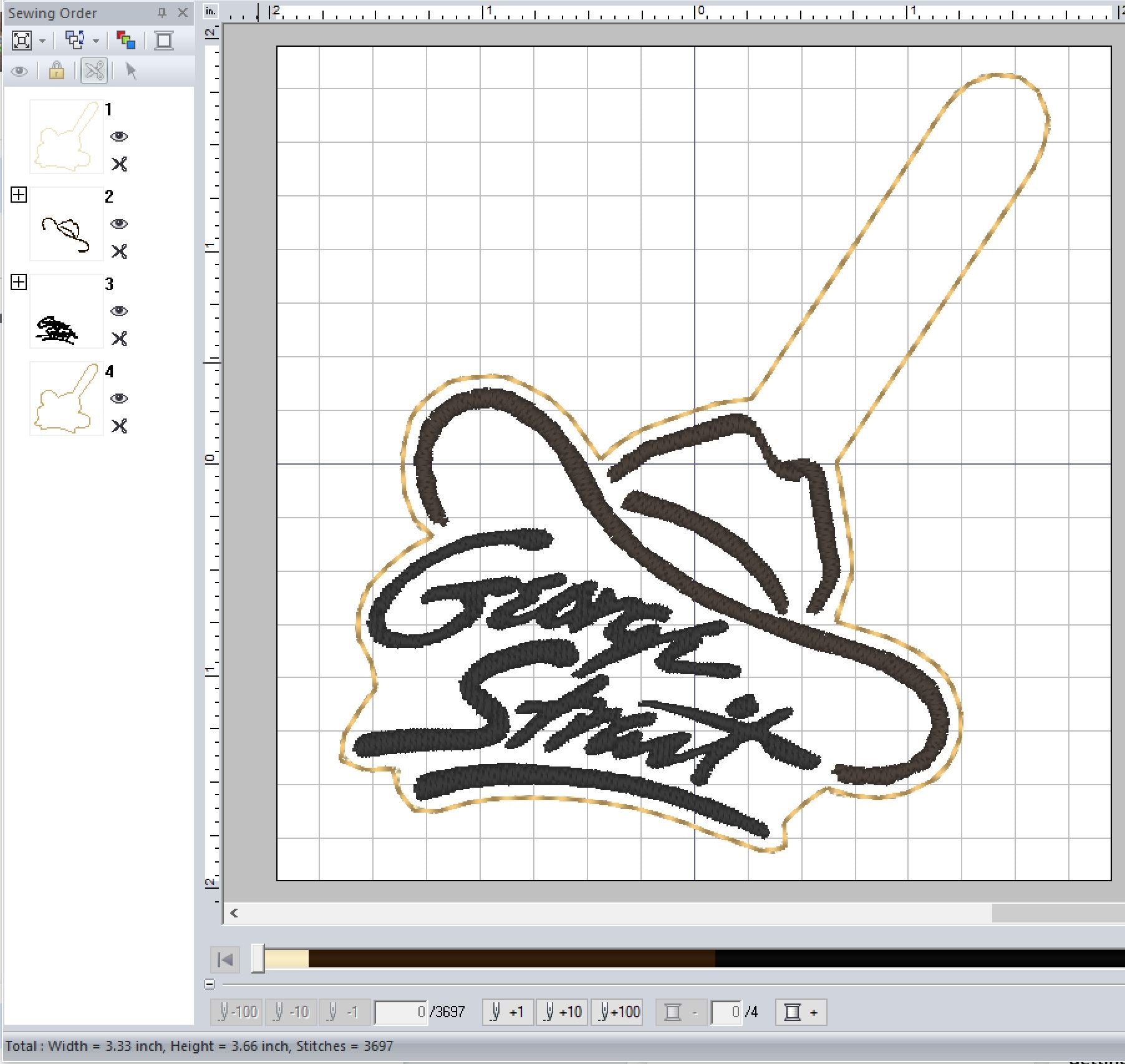This screenshot has width=1125, height=1064.
Task: Click the select objects icon in Sewing Order
Action: point(75,41)
